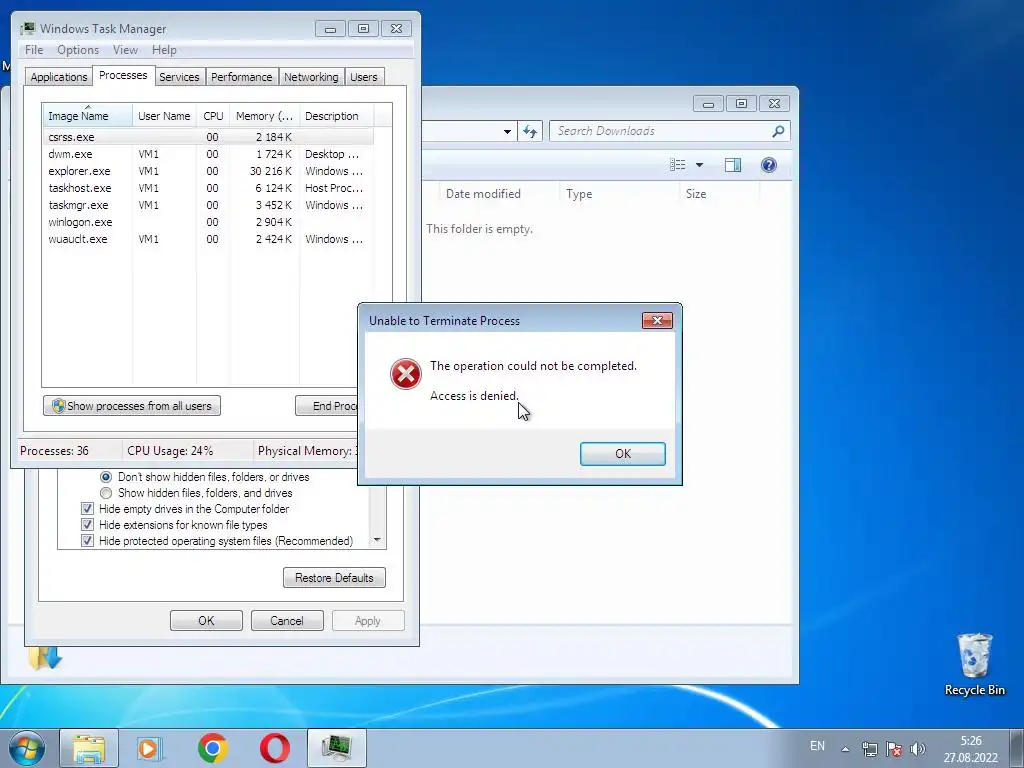Image resolution: width=1024 pixels, height=768 pixels.
Task: Open the Windows Start menu orb
Action: click(26, 748)
